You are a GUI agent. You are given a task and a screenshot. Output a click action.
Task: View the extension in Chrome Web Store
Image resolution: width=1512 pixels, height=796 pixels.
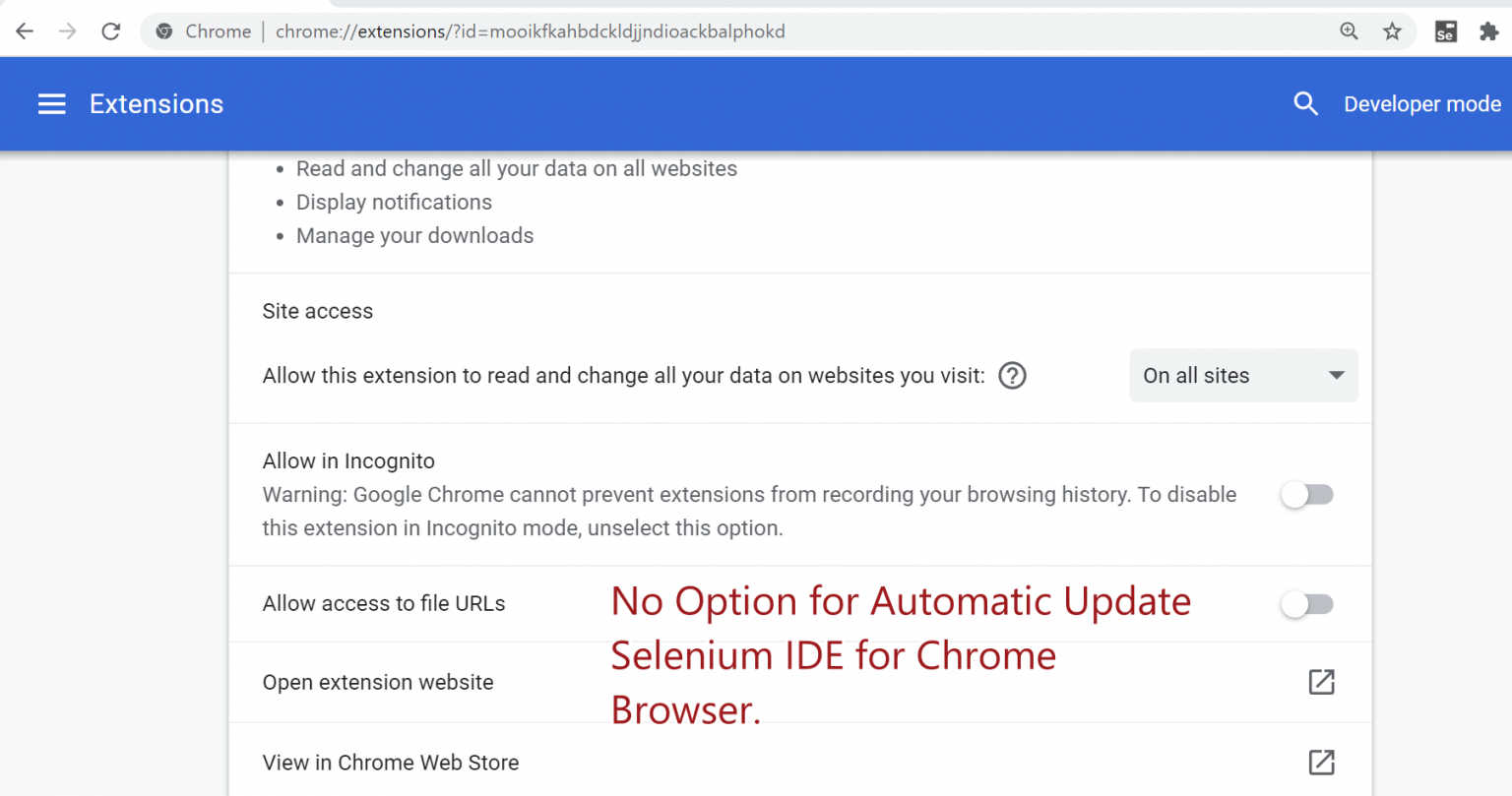point(391,763)
